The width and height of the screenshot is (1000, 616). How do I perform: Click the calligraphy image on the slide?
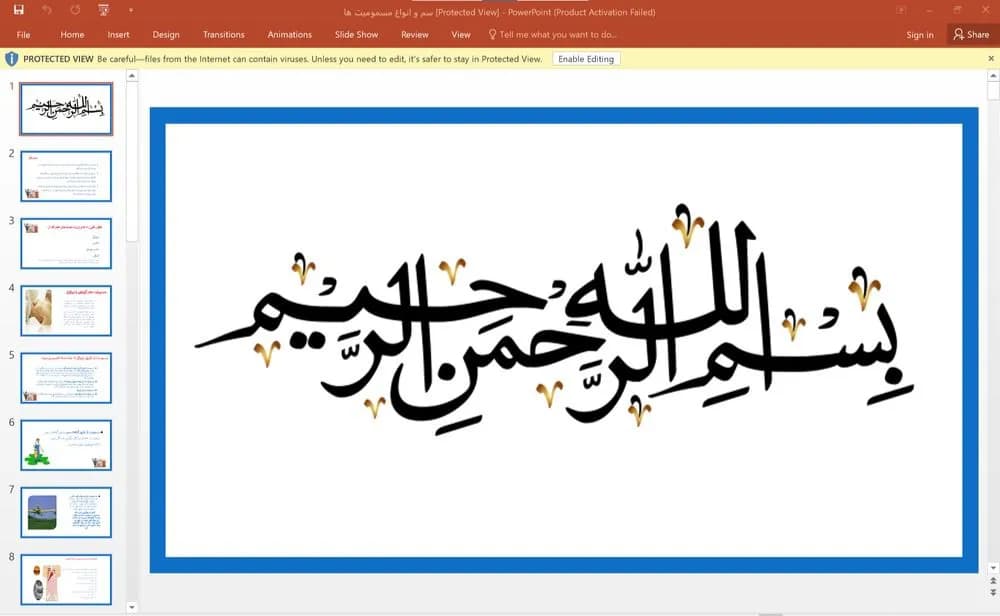pos(554,321)
